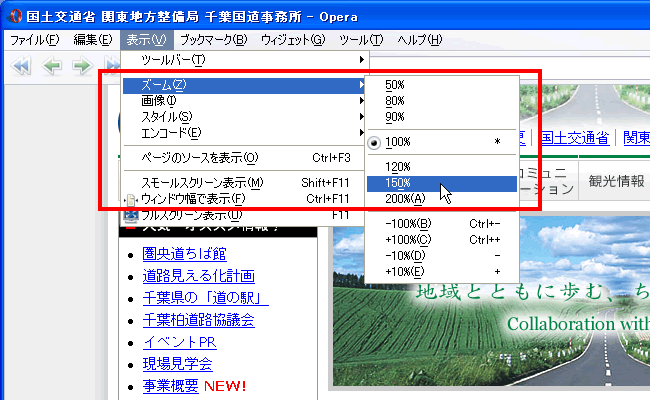650x400 pixels.
Task: Choose +100%(C) zoom increase
Action: pyautogui.click(x=442, y=240)
